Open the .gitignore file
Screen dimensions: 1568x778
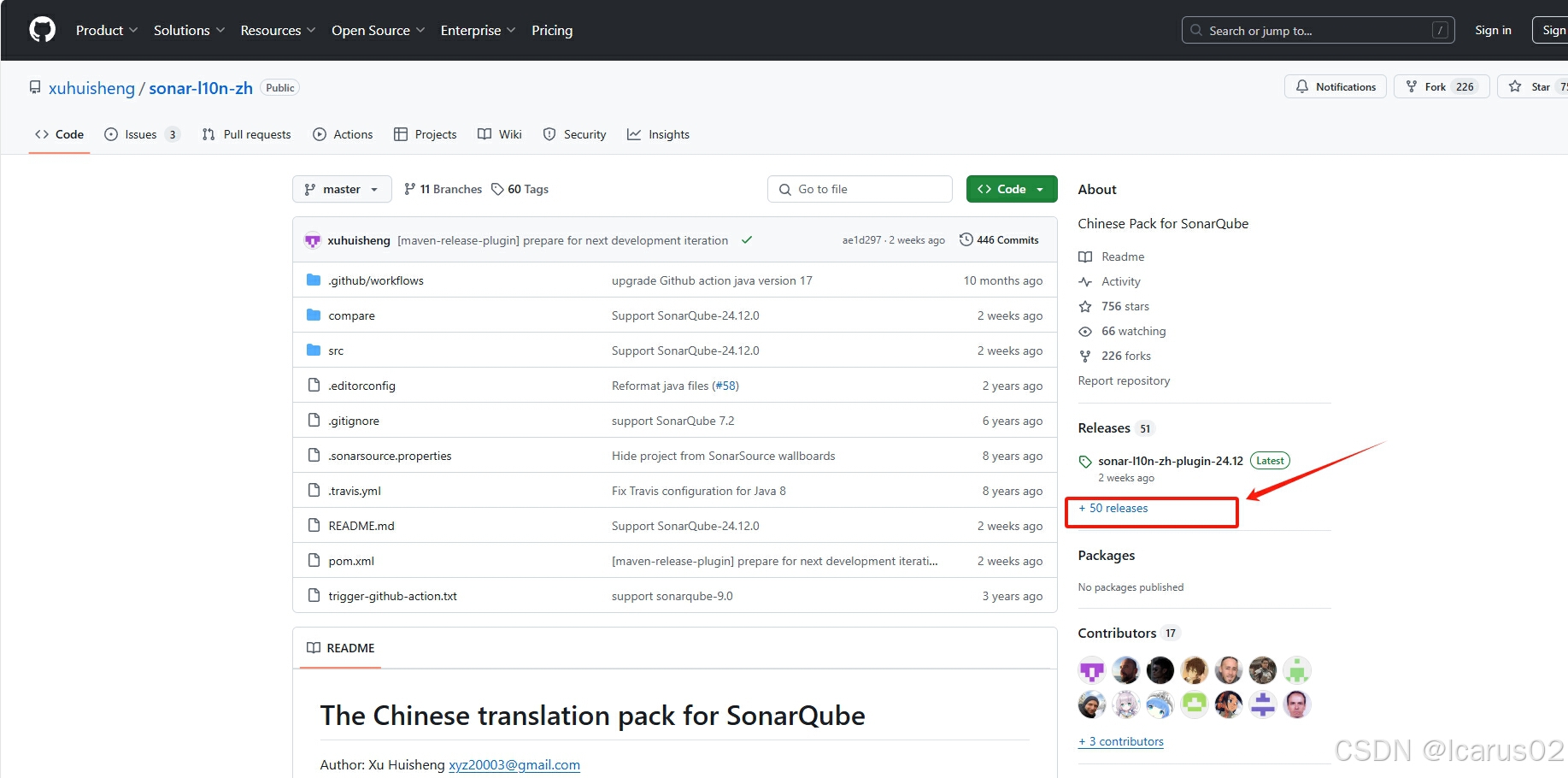point(354,421)
